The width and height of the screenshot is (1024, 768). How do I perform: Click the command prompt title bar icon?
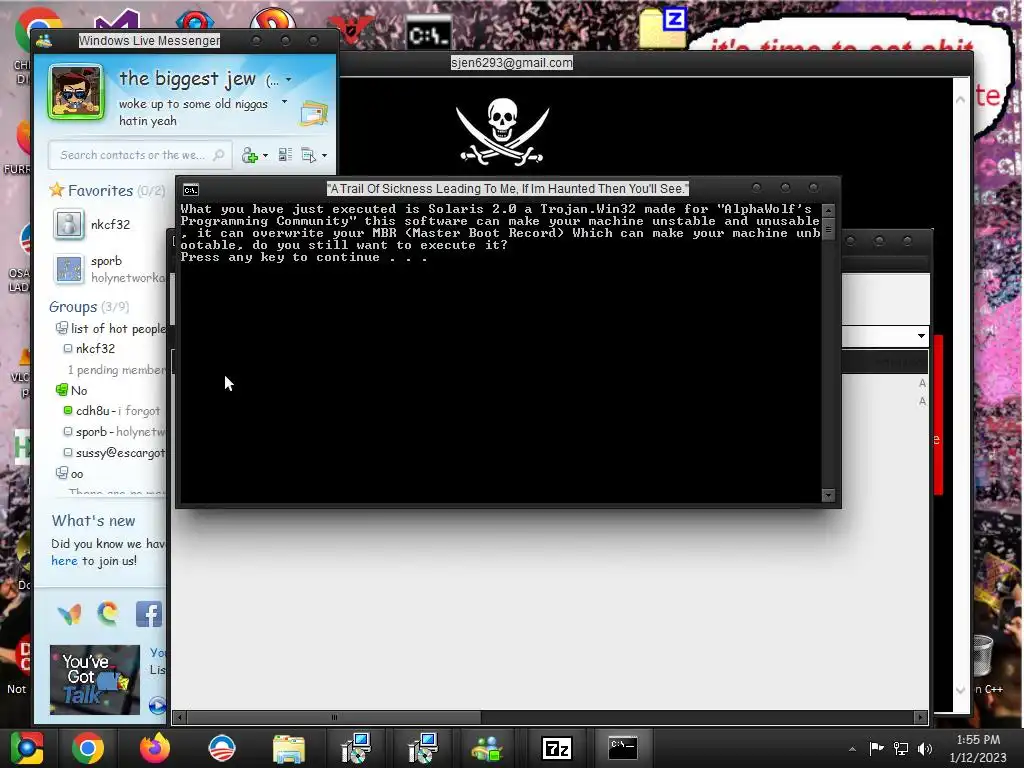191,190
